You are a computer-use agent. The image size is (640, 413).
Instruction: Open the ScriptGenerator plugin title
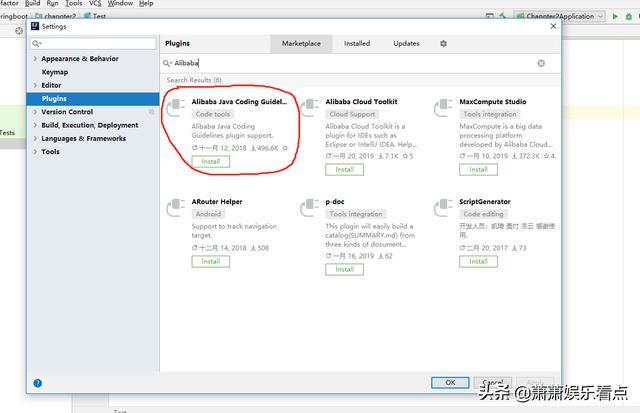(485, 202)
